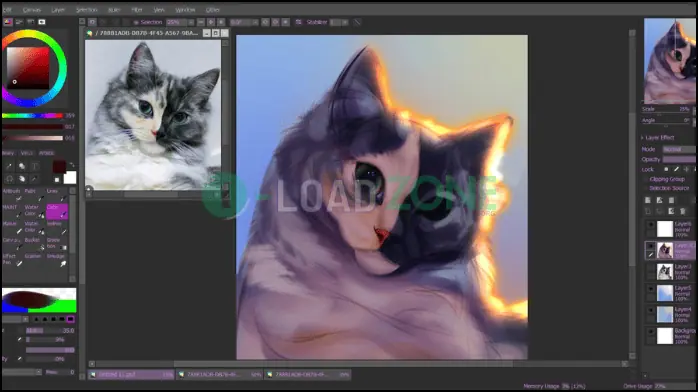Select the Bucket tool

[34, 243]
